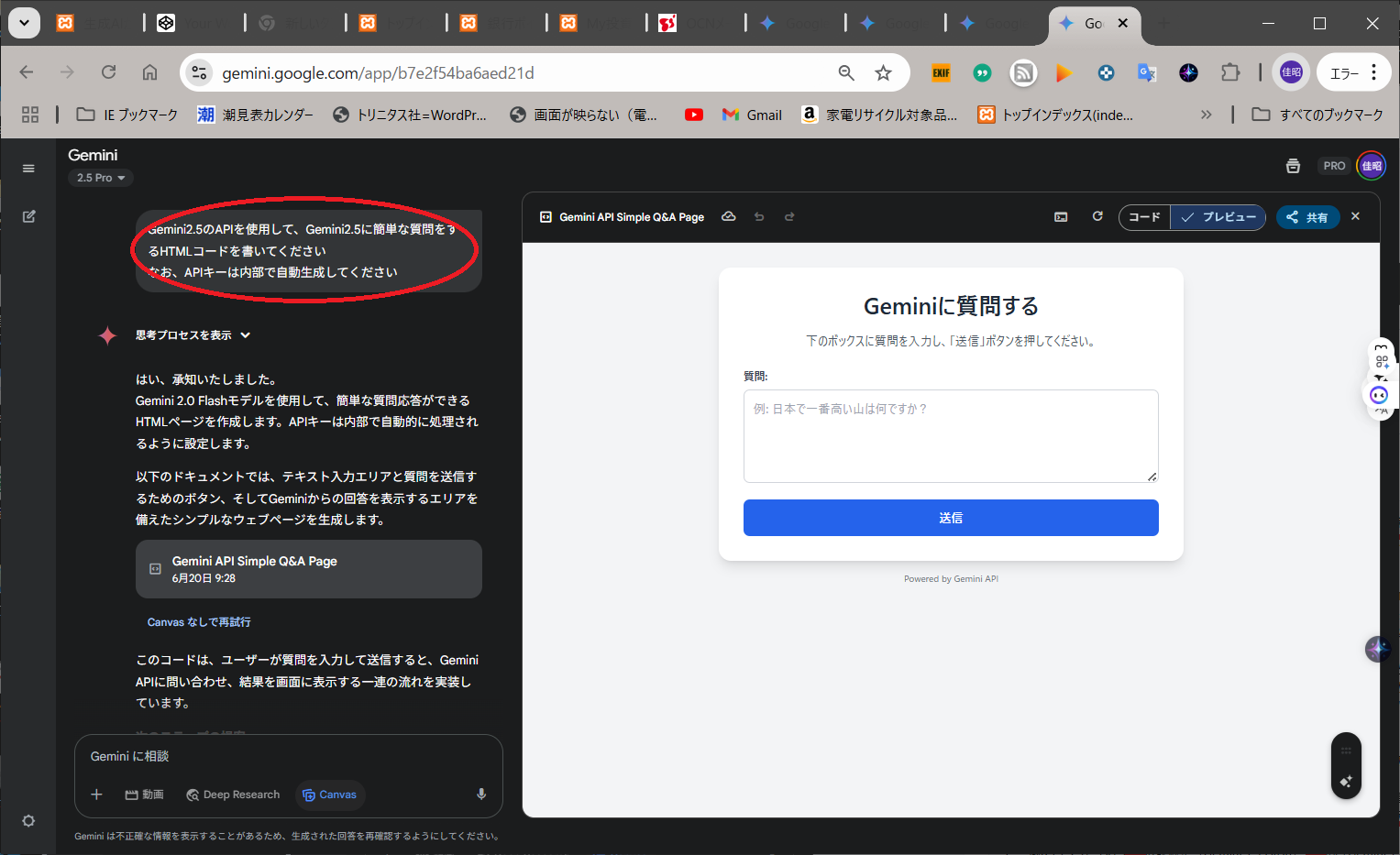Close the active Gemini browser tab
Image resolution: width=1400 pixels, height=855 pixels.
click(1123, 23)
